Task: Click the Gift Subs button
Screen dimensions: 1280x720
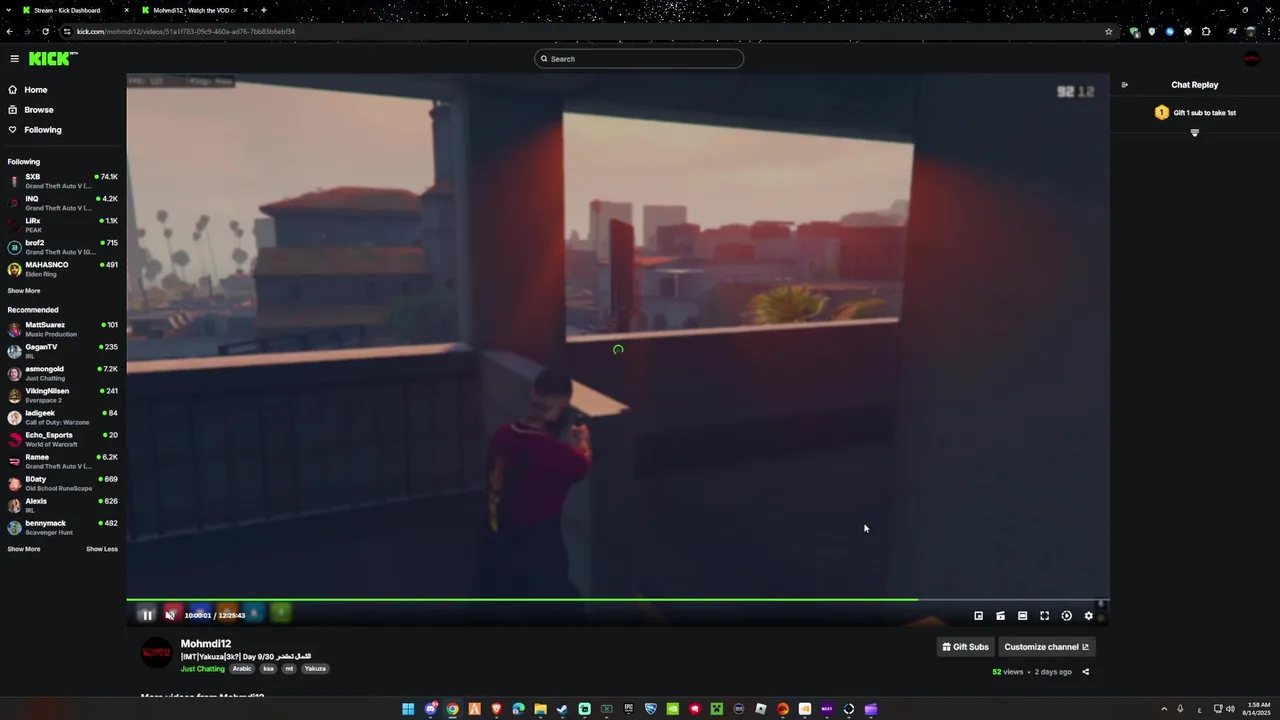Action: (965, 647)
